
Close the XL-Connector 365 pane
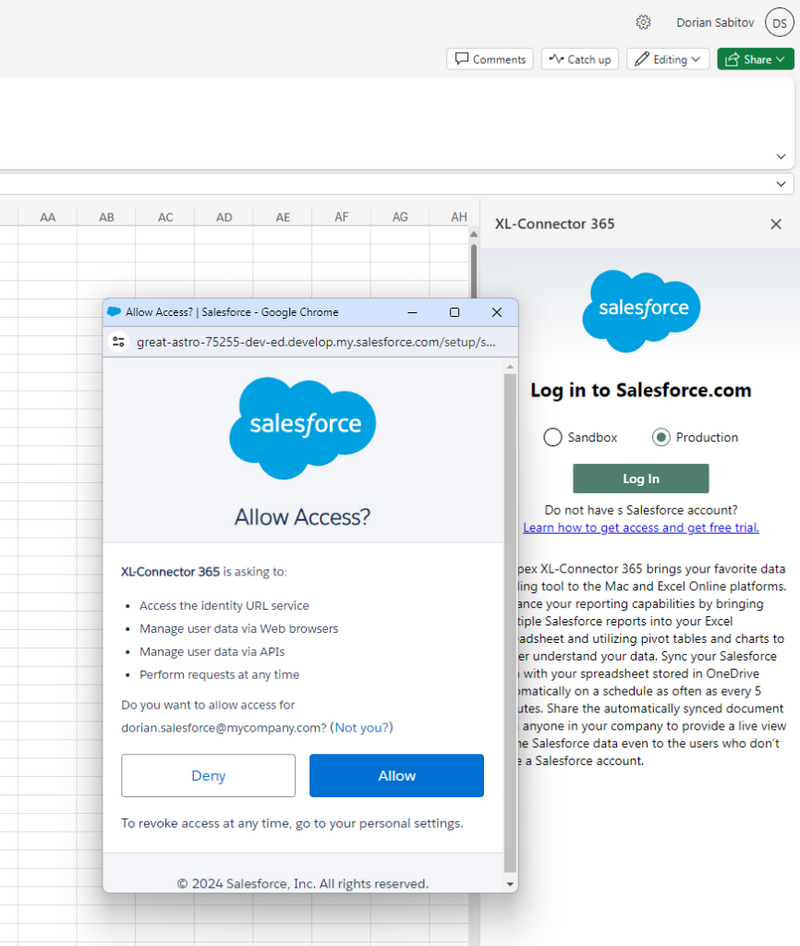click(776, 224)
